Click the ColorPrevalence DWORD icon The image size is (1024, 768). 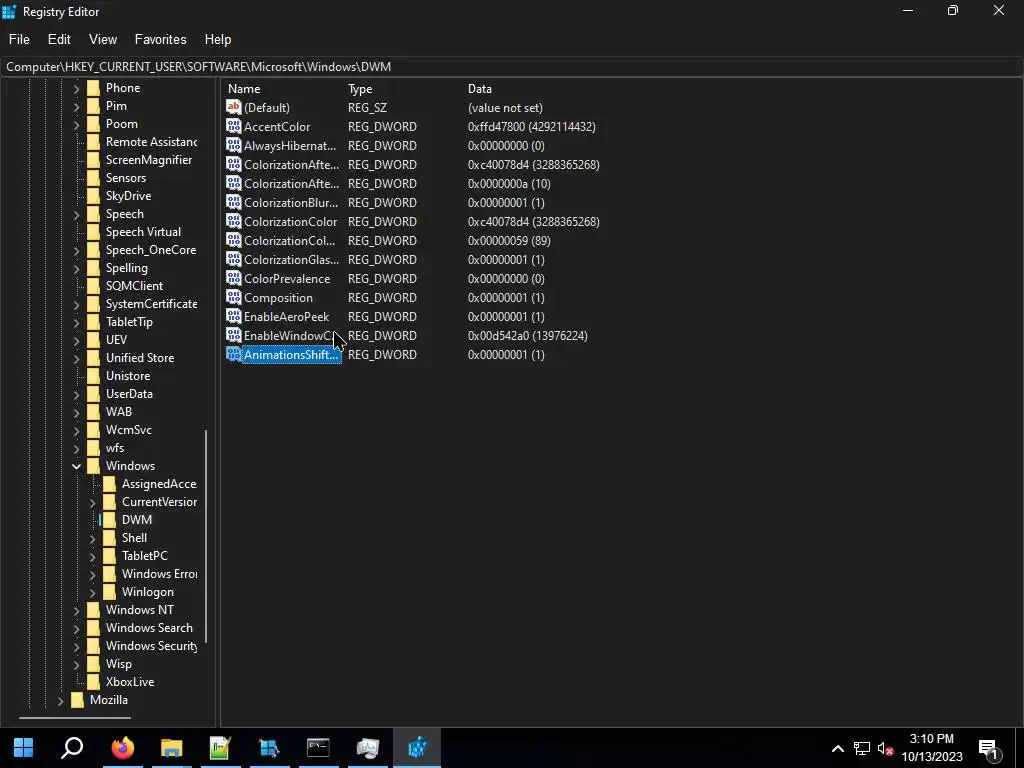click(x=233, y=278)
